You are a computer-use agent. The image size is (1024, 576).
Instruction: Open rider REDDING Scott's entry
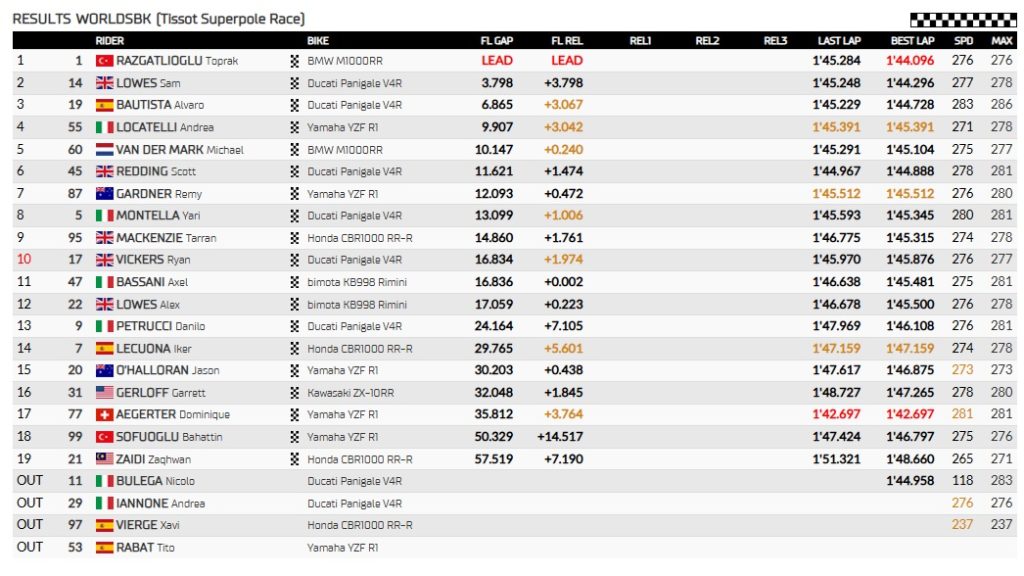pyautogui.click(x=156, y=171)
